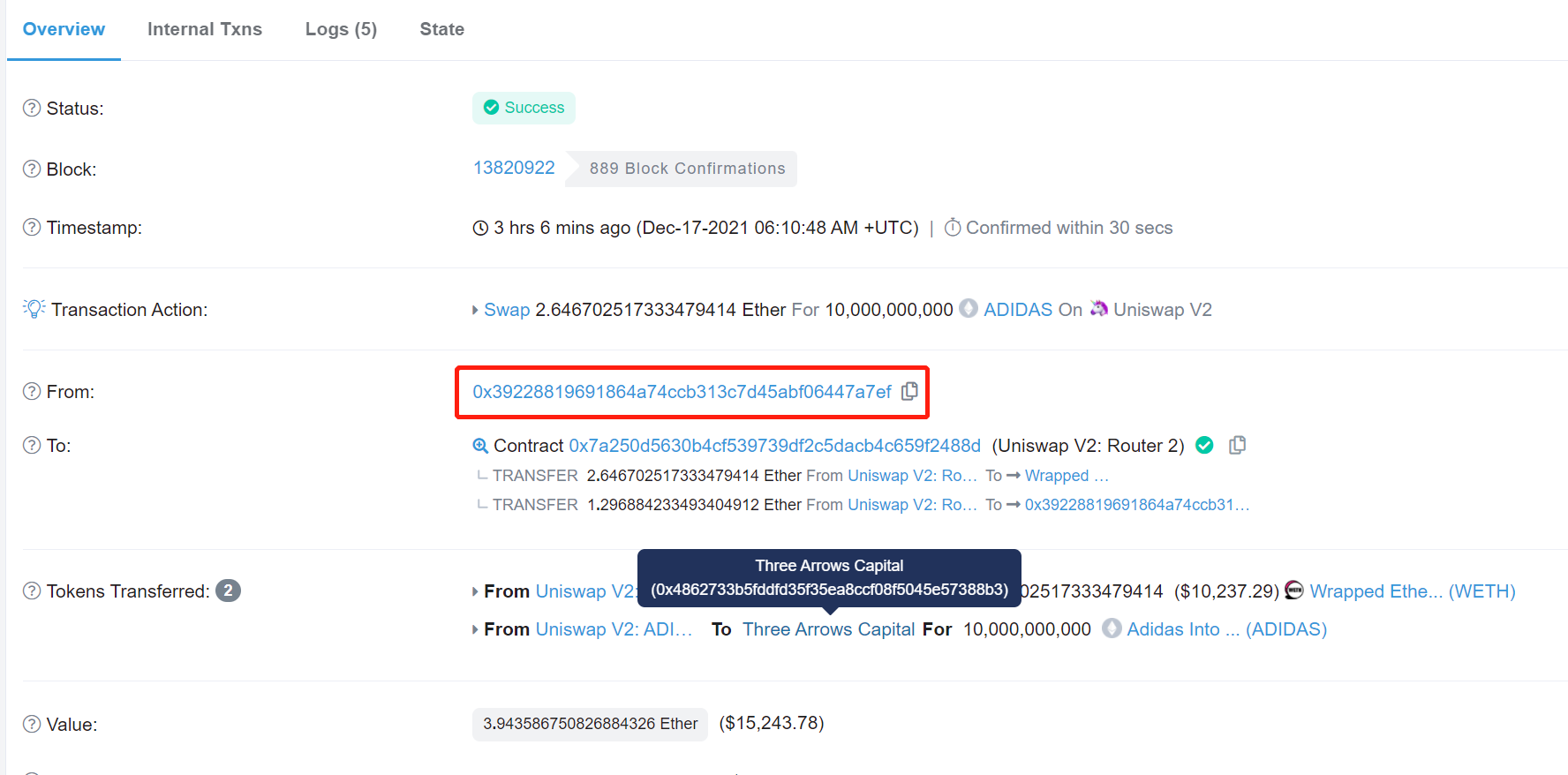Click the help icon beside Block

pos(32,169)
